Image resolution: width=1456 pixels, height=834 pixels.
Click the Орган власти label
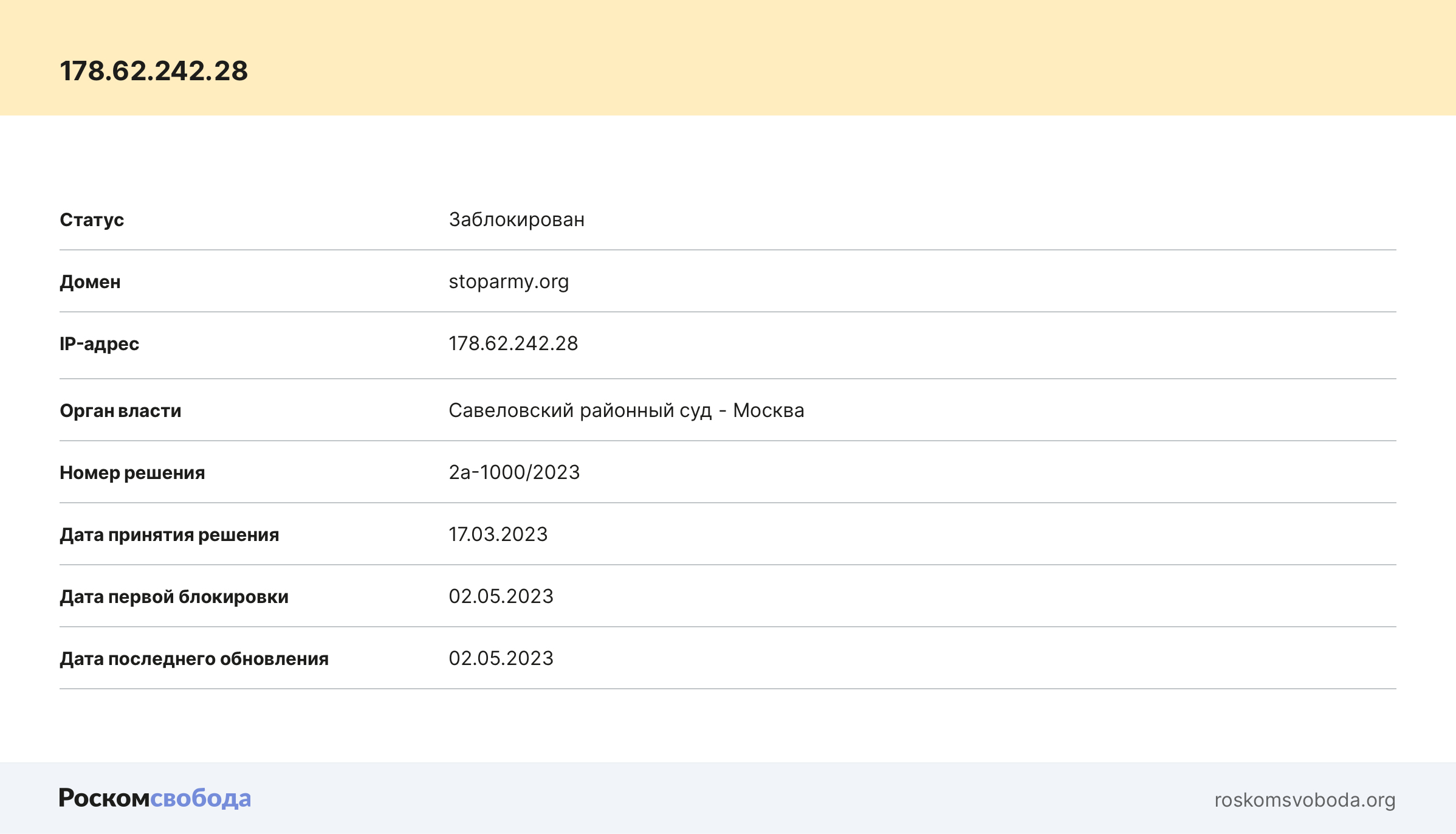tap(120, 411)
